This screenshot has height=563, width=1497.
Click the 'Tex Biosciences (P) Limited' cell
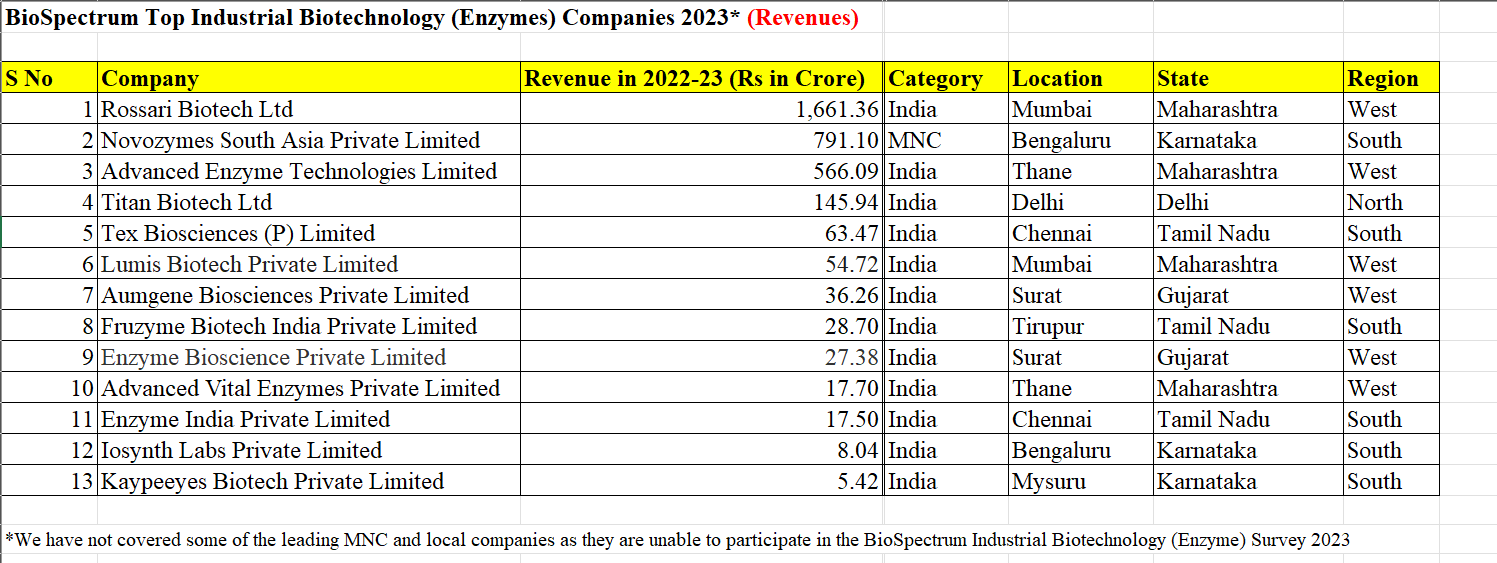(309, 233)
